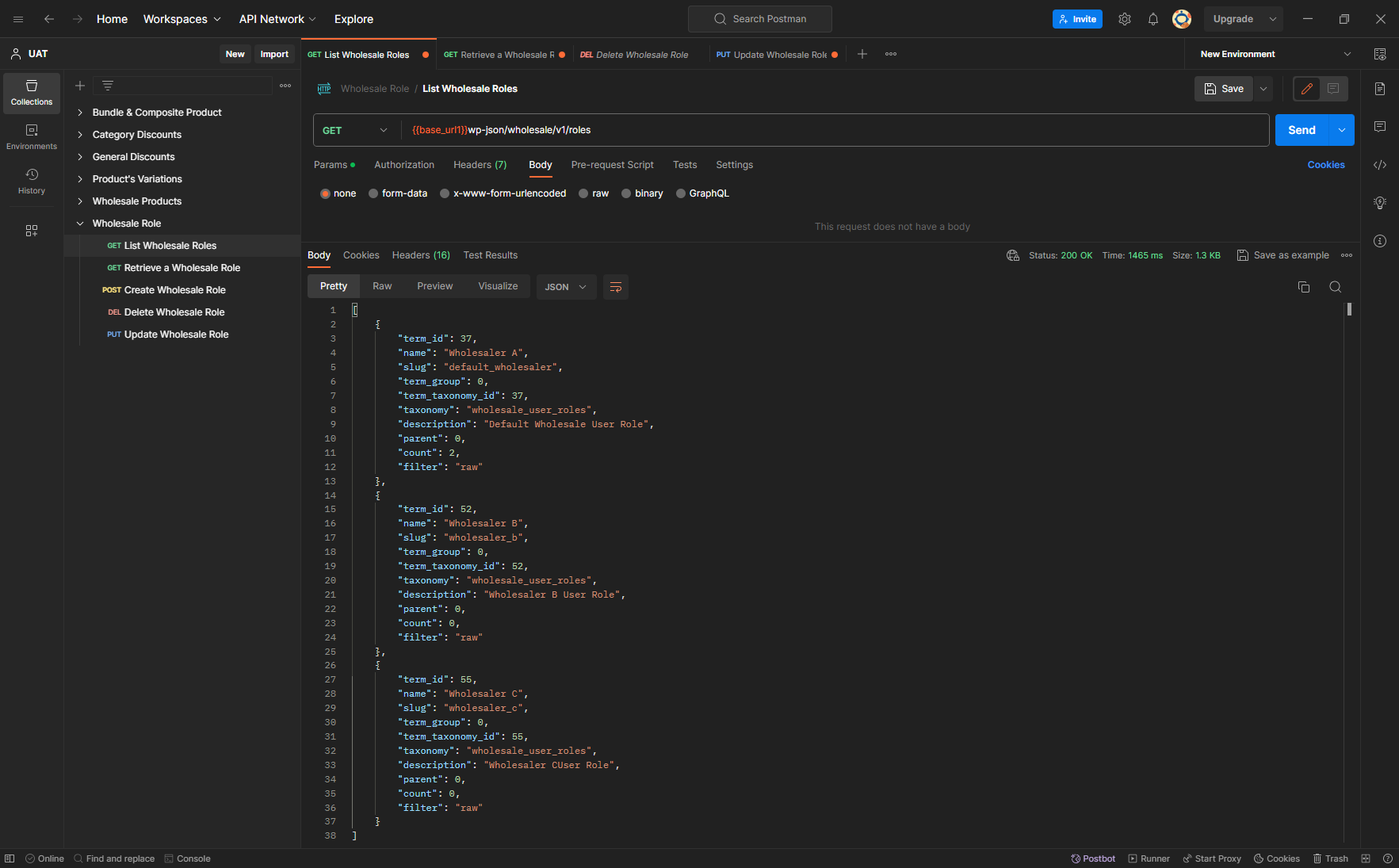Image resolution: width=1399 pixels, height=868 pixels.
Task: Switch to the Authorization tab
Action: click(404, 165)
